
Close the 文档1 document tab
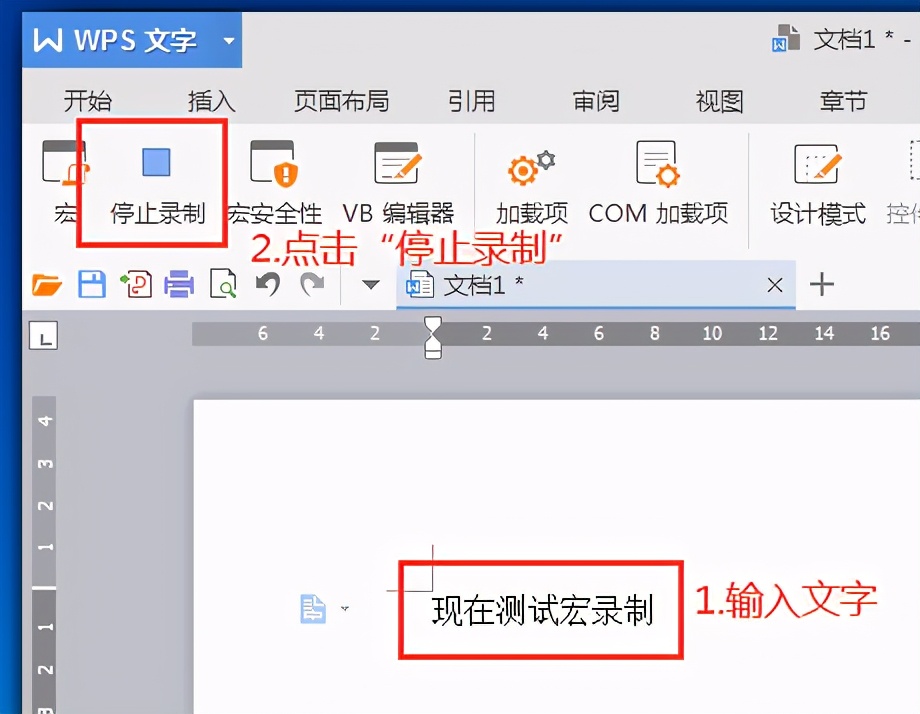pos(775,285)
